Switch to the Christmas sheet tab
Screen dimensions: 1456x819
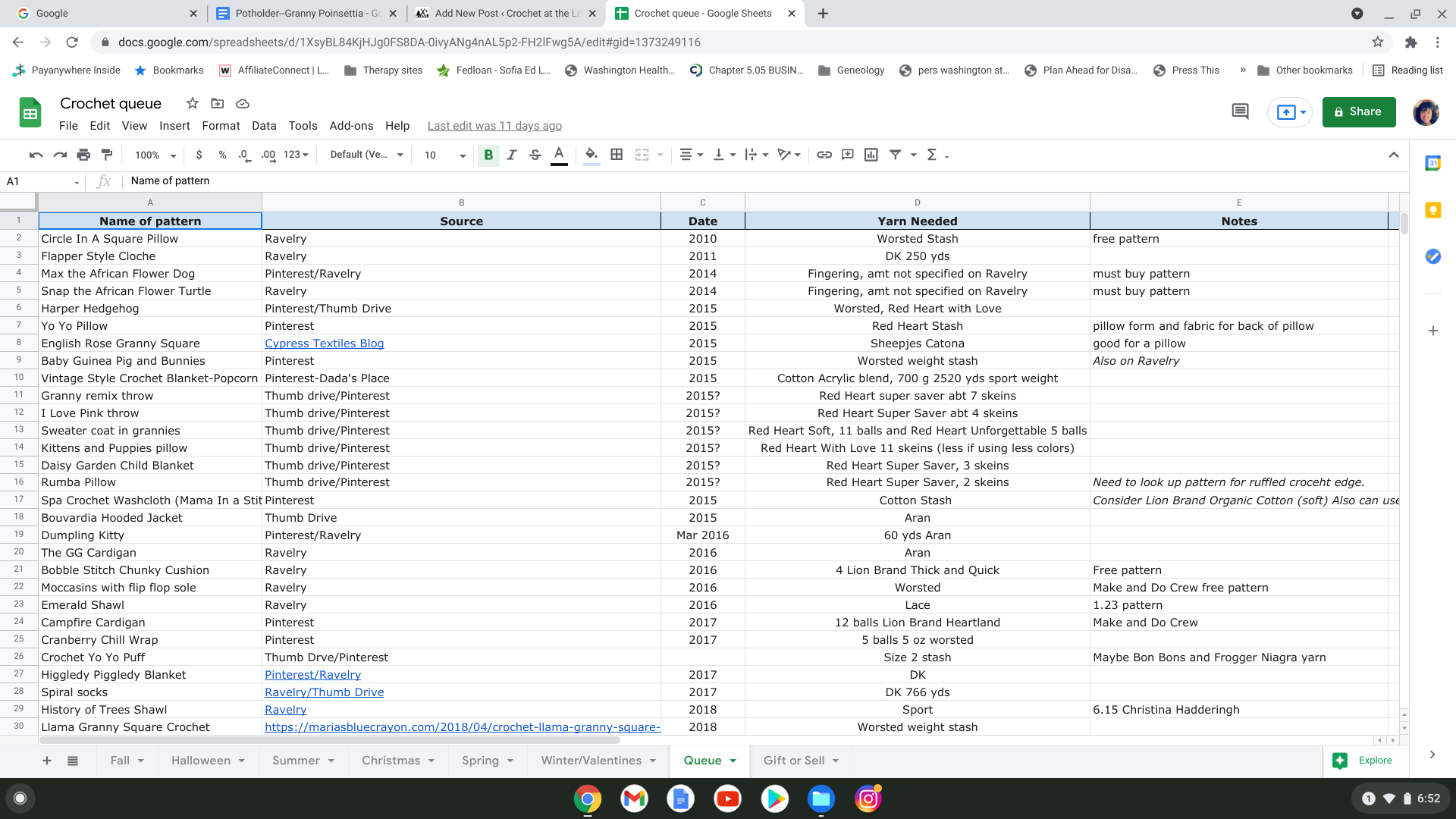(391, 761)
